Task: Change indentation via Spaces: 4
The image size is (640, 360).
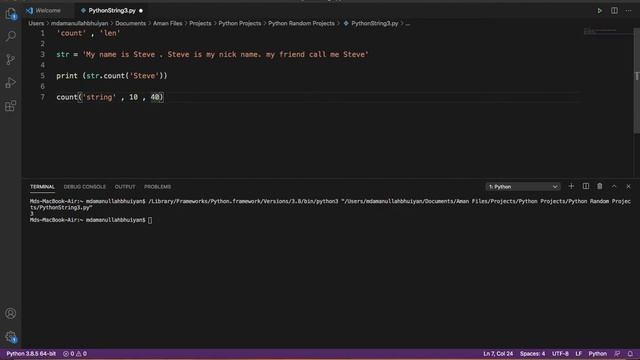Action: [x=532, y=354]
